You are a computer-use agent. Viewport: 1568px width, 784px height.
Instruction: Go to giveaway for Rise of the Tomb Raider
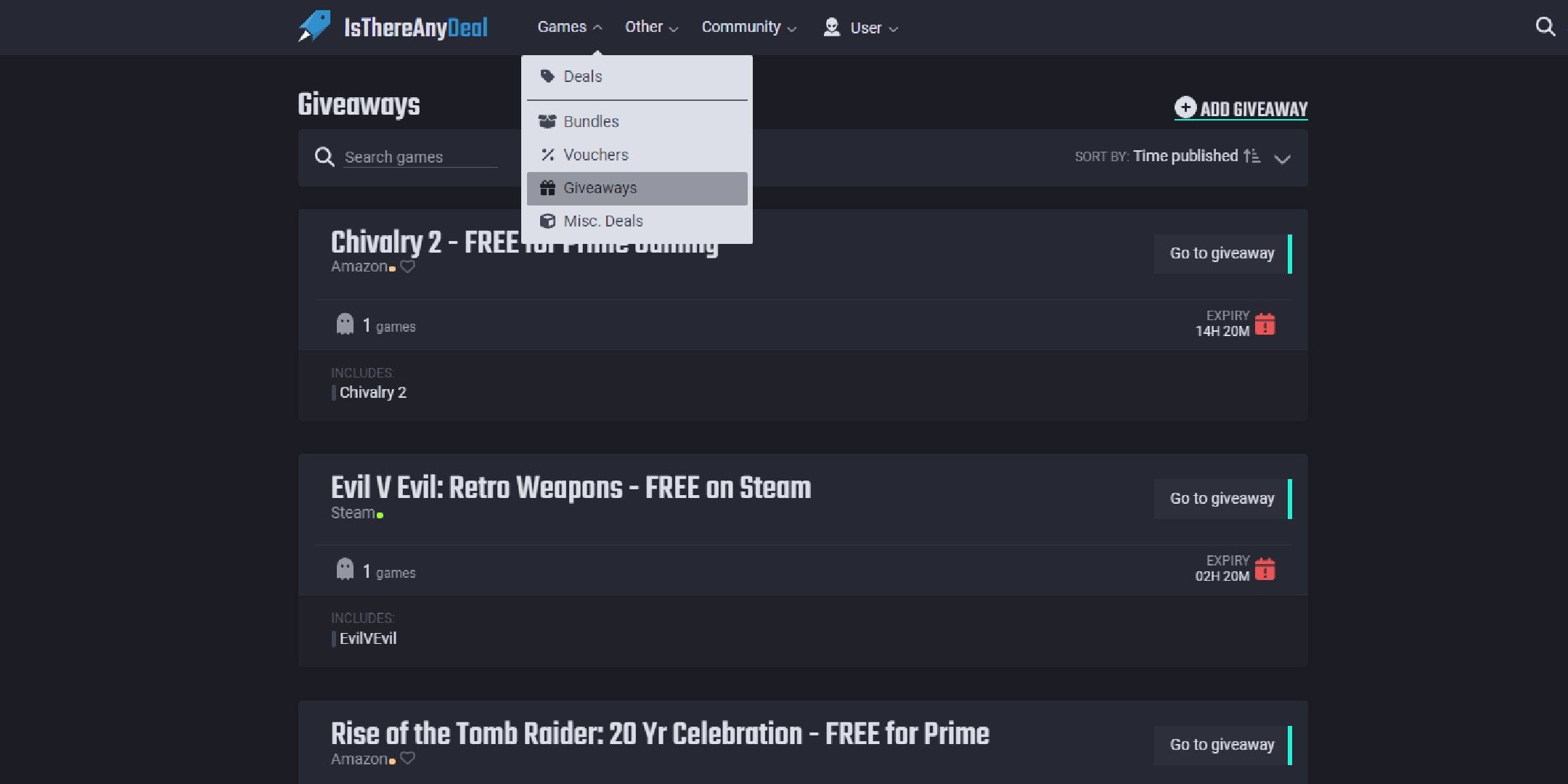(x=1223, y=745)
